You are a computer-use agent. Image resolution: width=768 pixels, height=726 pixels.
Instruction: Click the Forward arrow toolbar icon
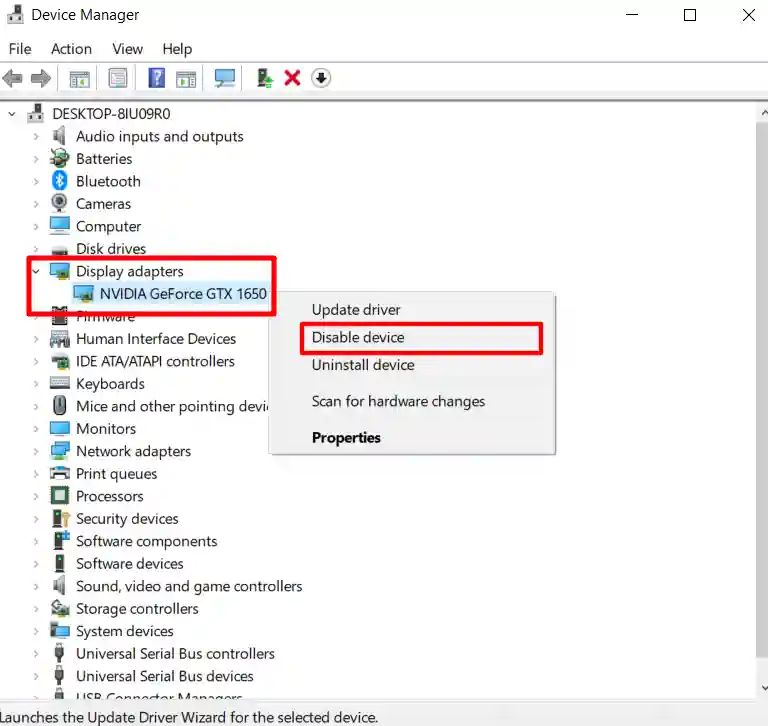[x=41, y=78]
